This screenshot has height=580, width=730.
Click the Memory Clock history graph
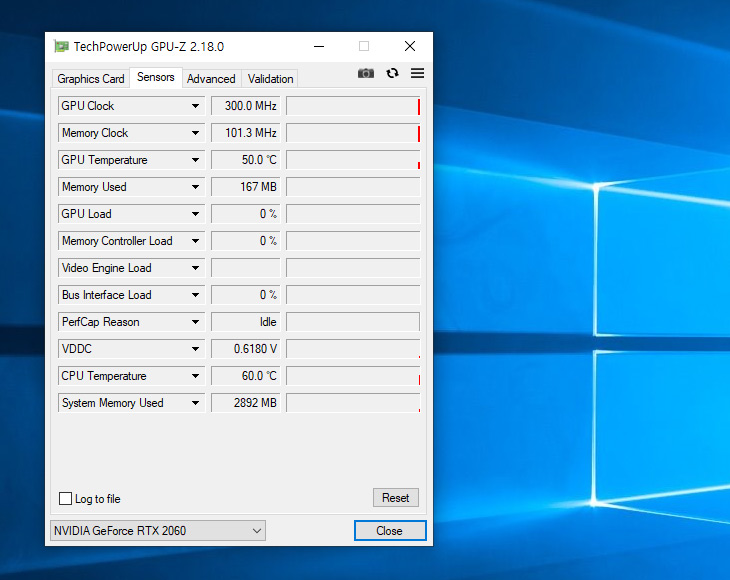point(353,133)
